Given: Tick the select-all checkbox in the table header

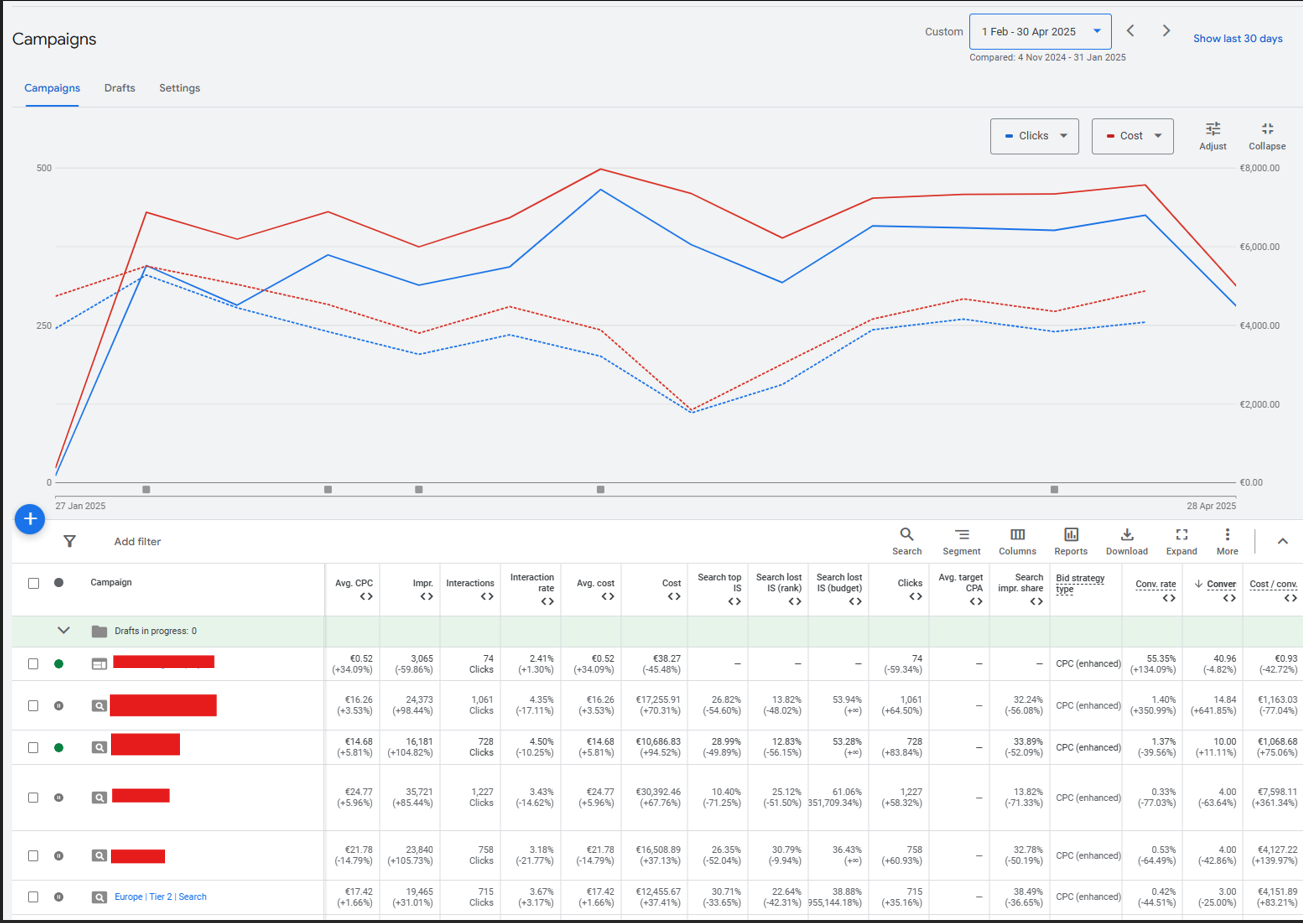Looking at the screenshot, I should click(x=33, y=583).
